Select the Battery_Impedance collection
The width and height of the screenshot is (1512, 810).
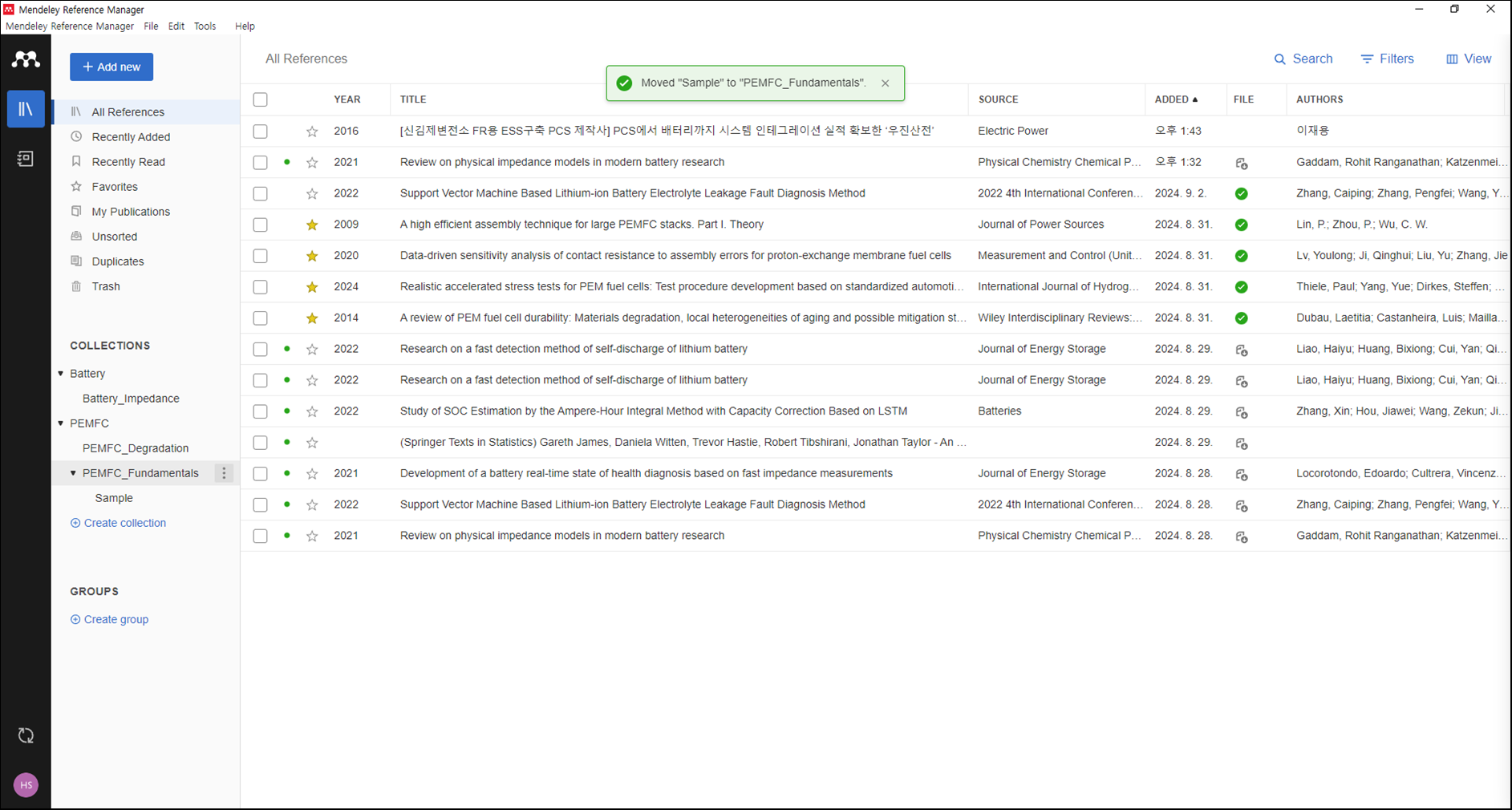click(131, 399)
